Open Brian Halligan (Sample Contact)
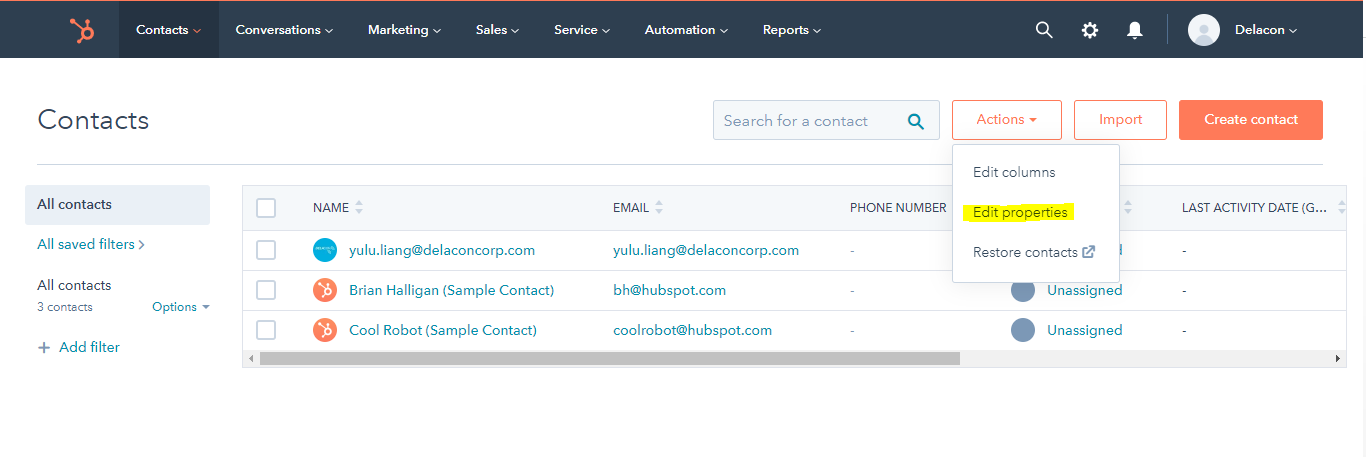The image size is (1366, 457). pyautogui.click(x=451, y=290)
